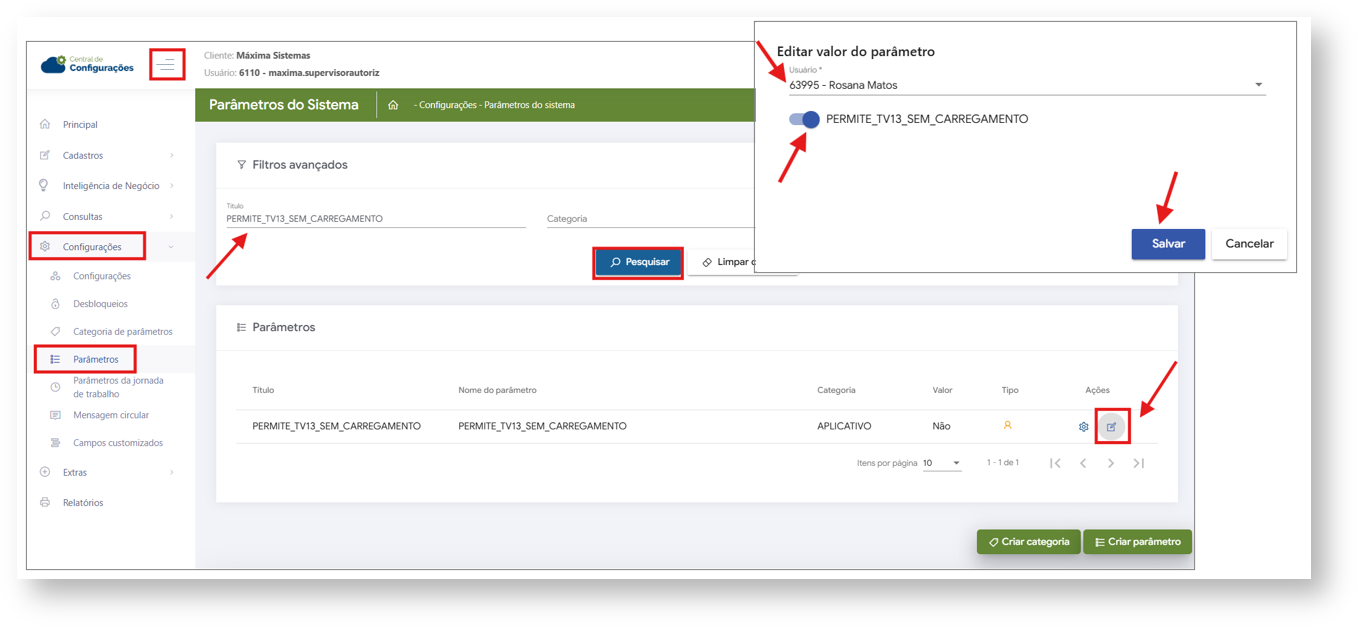Click the Filtros avançados funnel icon
The height and width of the screenshot is (627, 1359).
pyautogui.click(x=241, y=165)
